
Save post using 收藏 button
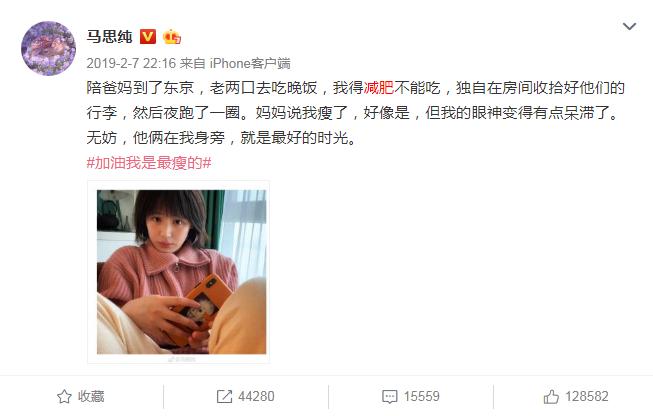point(81,396)
